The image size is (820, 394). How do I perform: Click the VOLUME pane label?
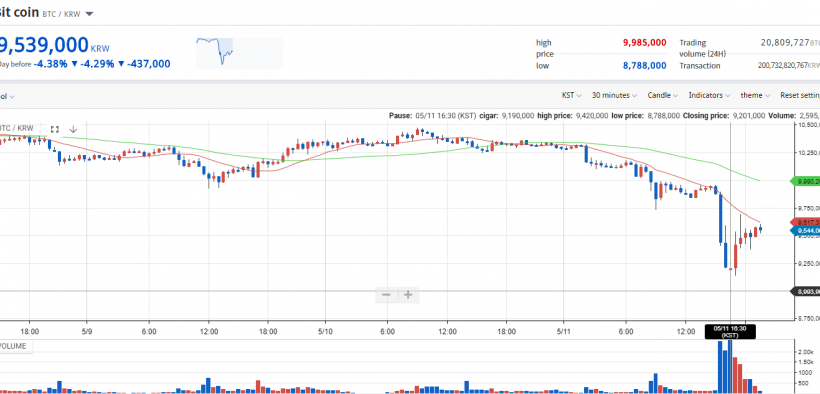pos(13,346)
